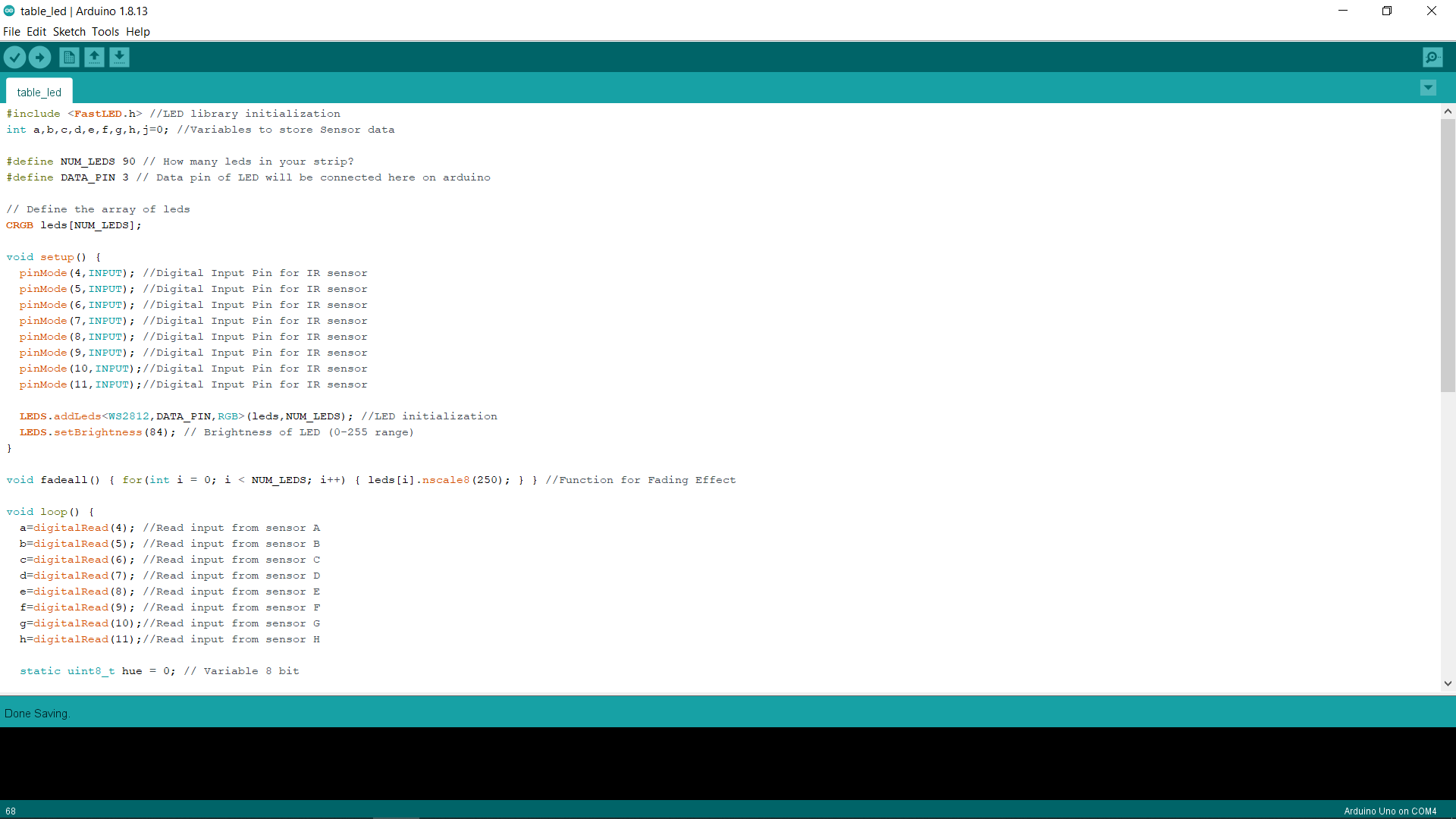This screenshot has width=1456, height=819.
Task: Click the 'Done Saving' status message
Action: 36,713
